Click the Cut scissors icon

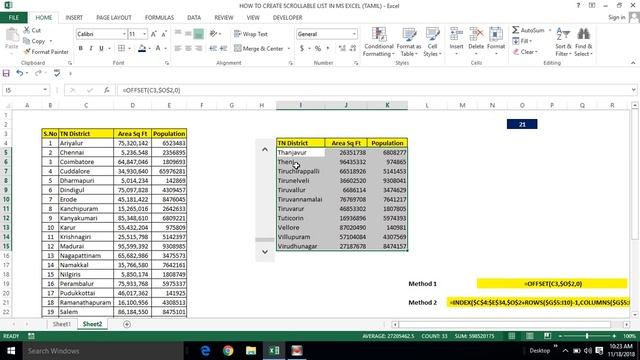(27, 30)
